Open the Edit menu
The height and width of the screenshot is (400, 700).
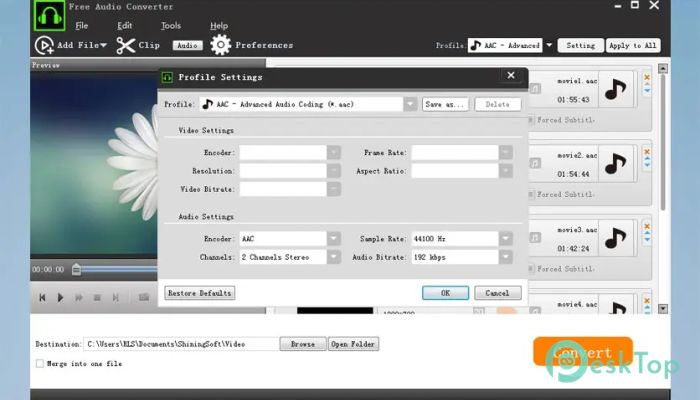click(x=125, y=26)
